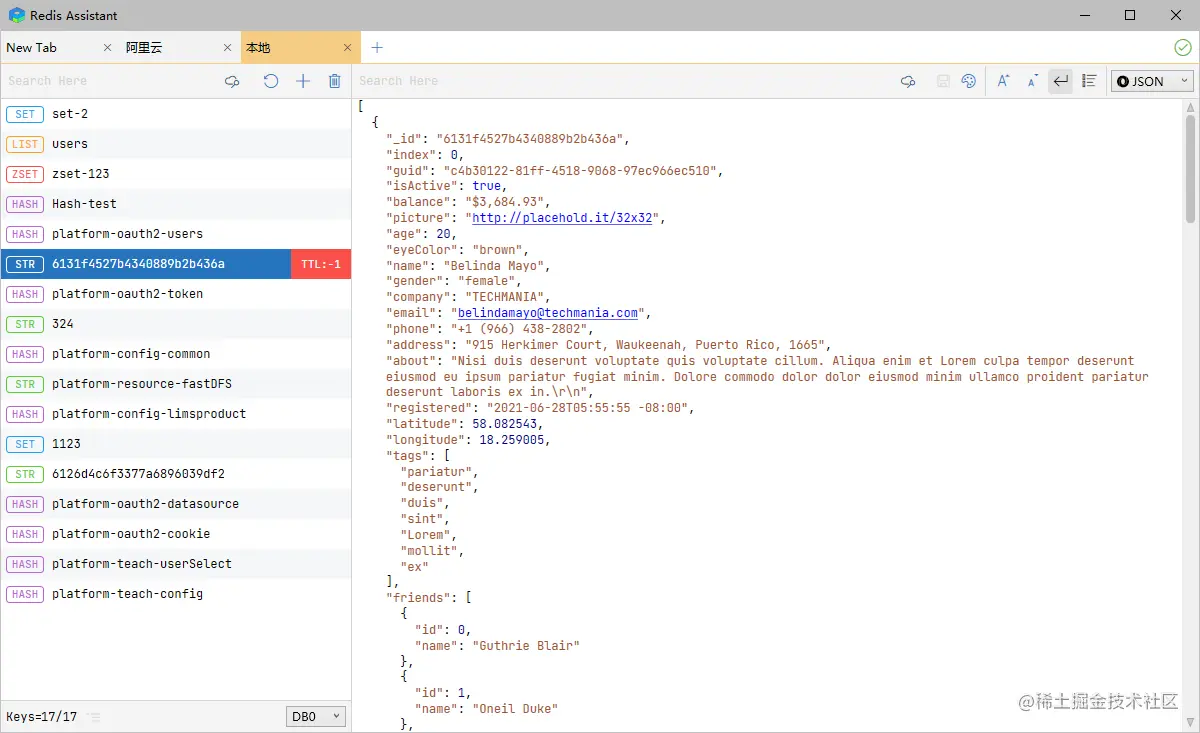Open the Hash-test key

click(x=175, y=204)
